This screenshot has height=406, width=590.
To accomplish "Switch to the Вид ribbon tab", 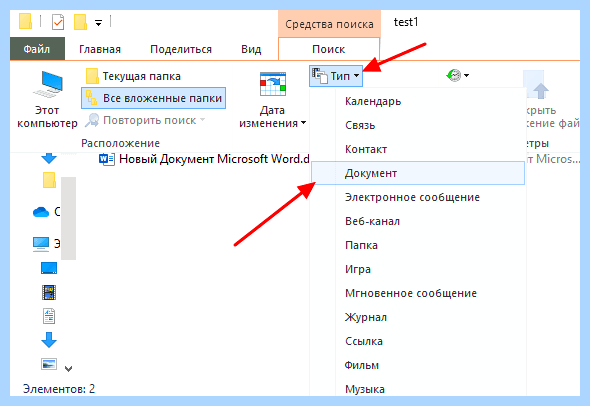I will click(x=251, y=49).
